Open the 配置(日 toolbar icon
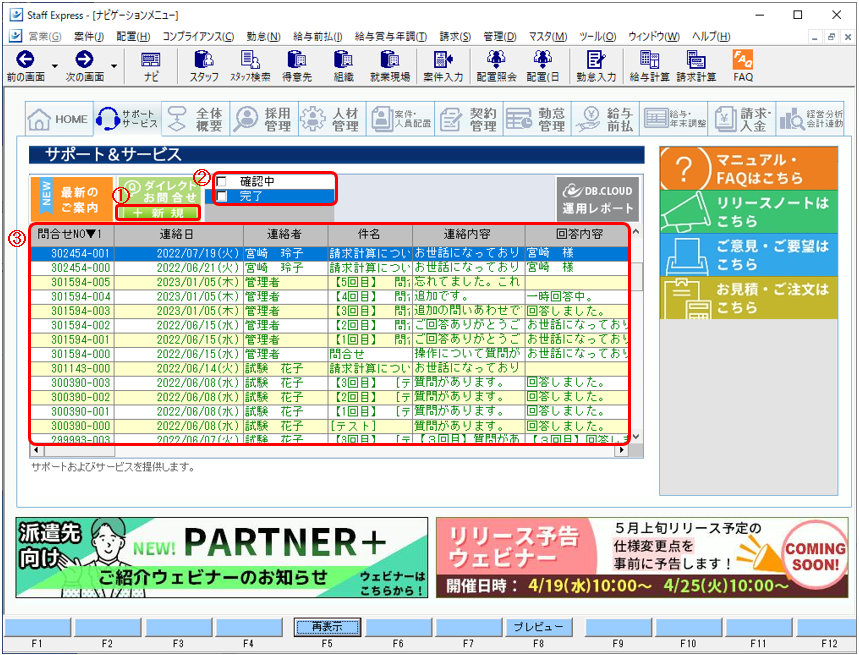Screen dimensions: 859x655 pos(543,67)
